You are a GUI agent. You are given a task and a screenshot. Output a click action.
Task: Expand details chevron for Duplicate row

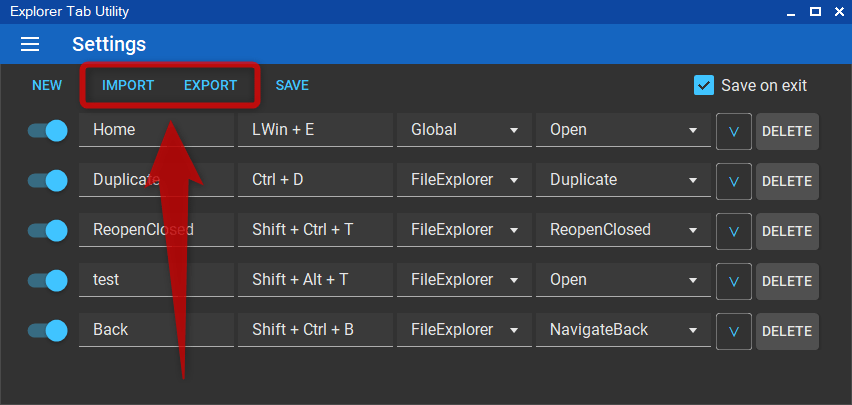pos(734,181)
